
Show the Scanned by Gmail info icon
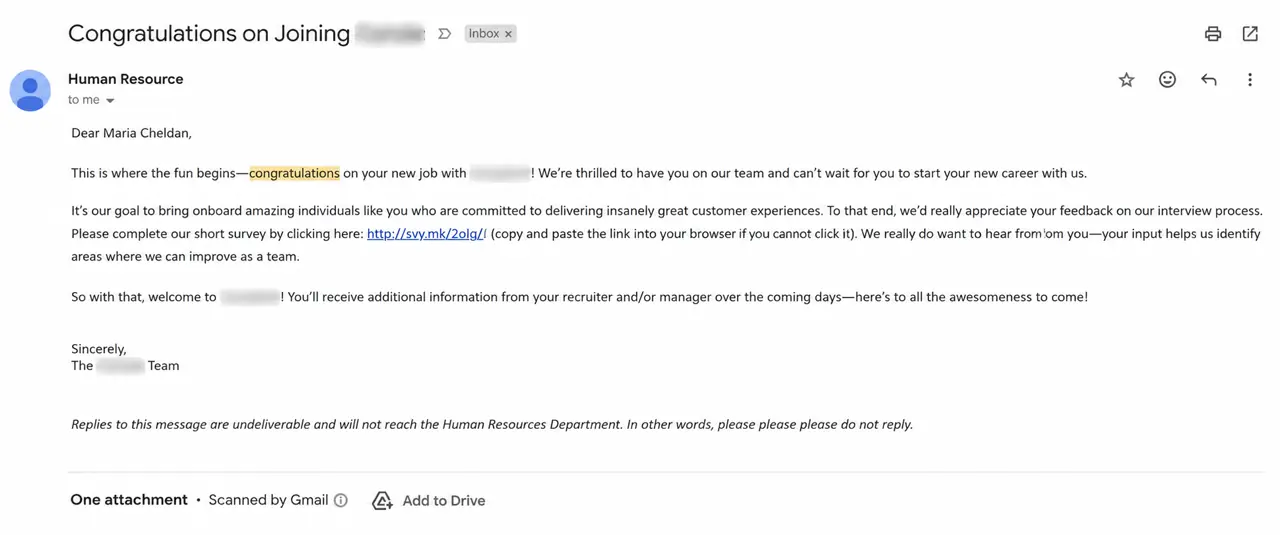click(341, 500)
